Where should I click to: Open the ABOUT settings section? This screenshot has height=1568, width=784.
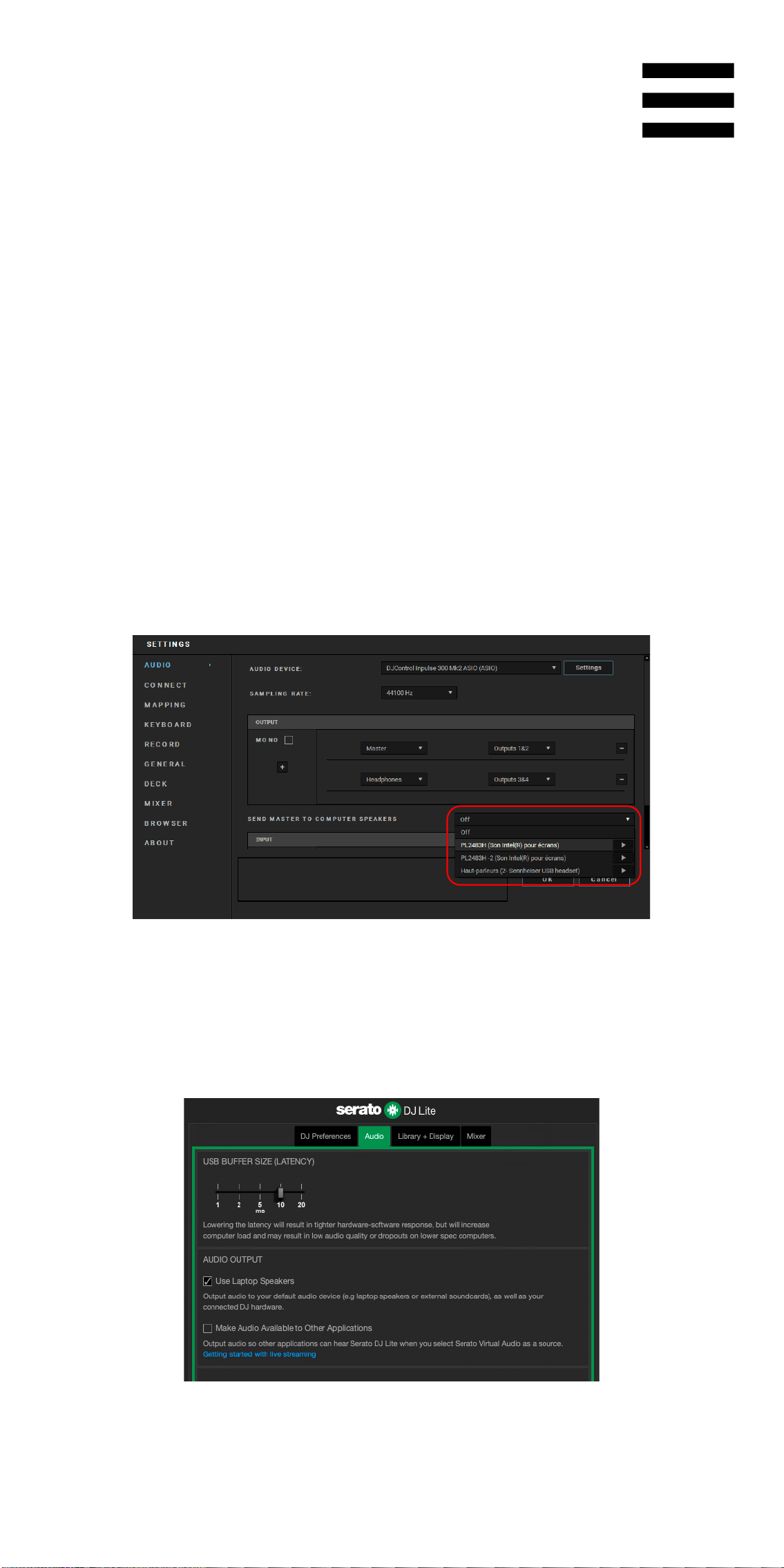click(160, 843)
